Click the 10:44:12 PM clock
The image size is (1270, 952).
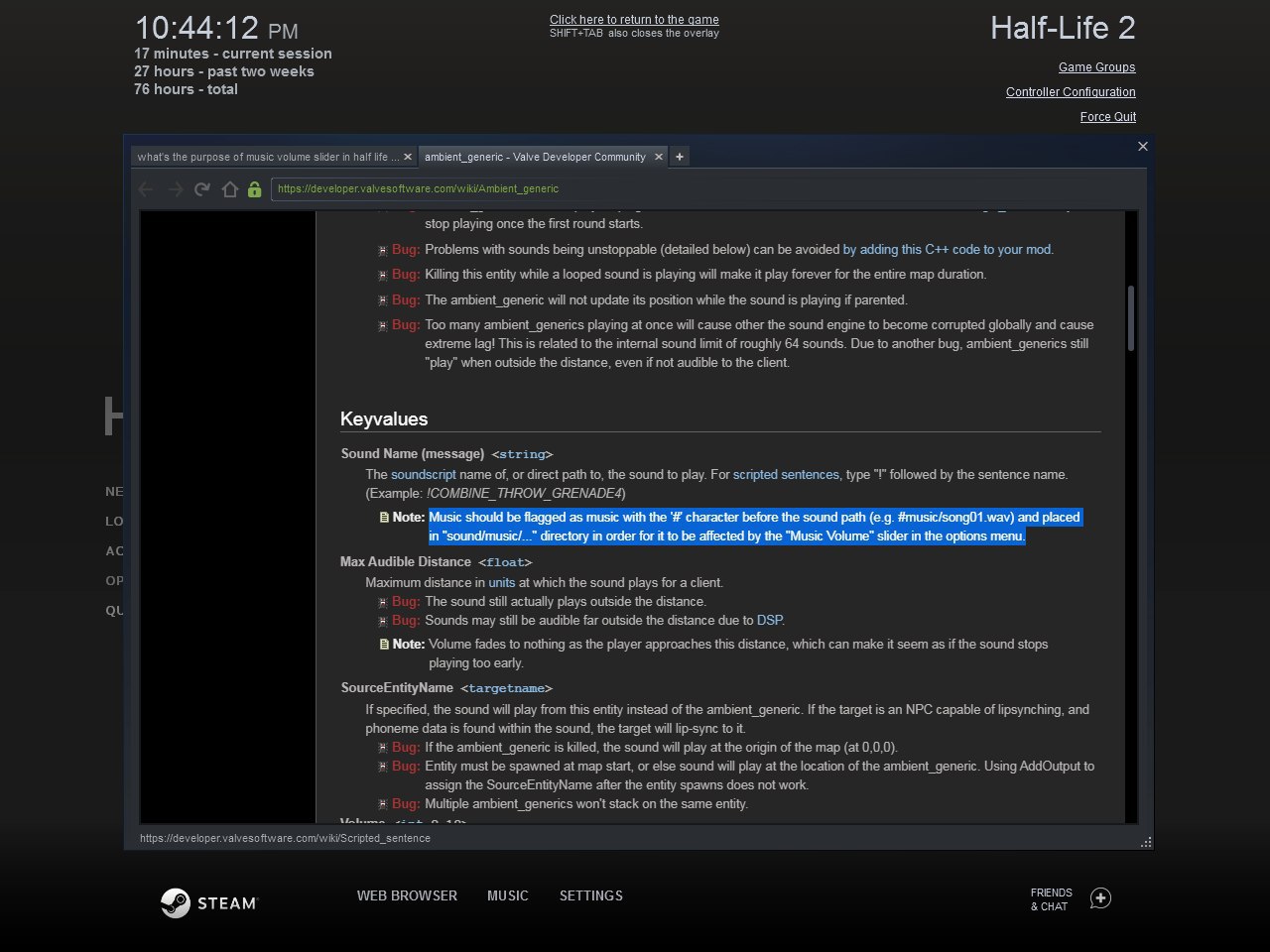[x=216, y=28]
